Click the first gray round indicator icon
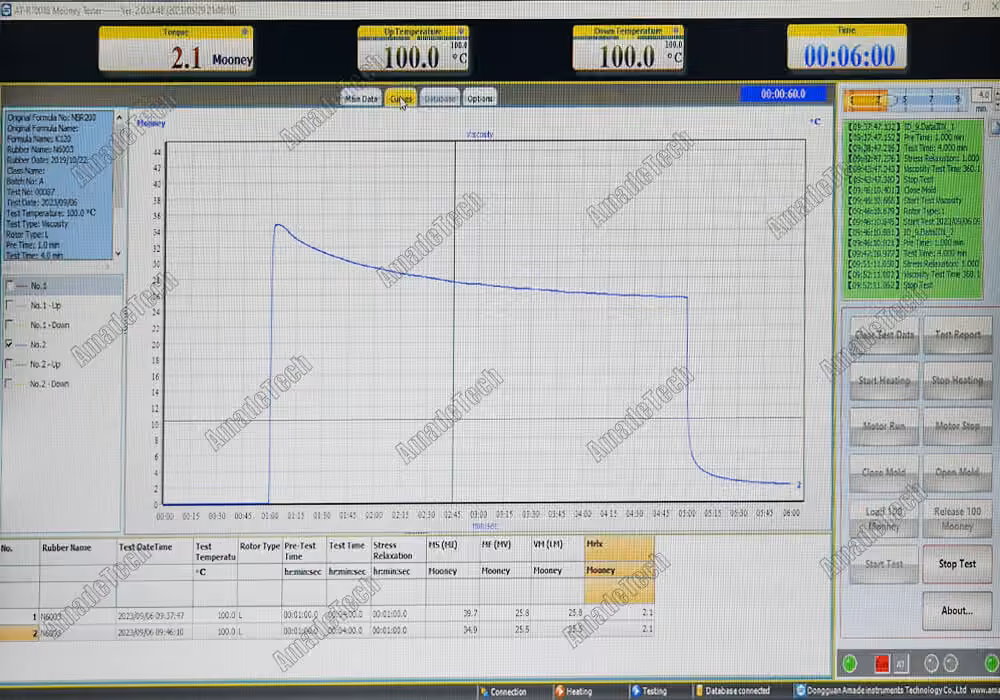1000x700 pixels. (931, 664)
